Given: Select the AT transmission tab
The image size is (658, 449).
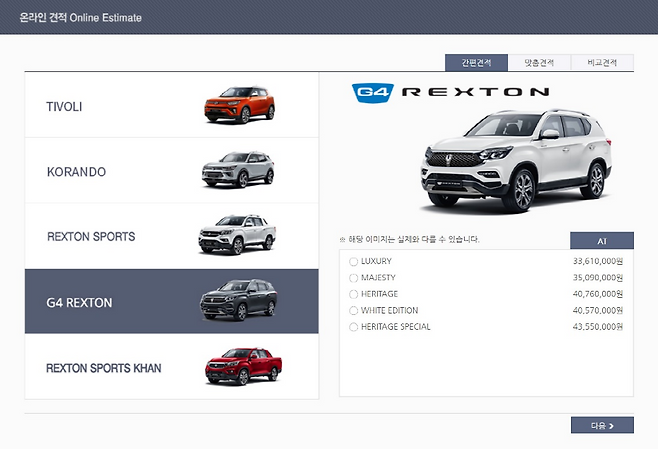Looking at the screenshot, I should pyautogui.click(x=602, y=241).
